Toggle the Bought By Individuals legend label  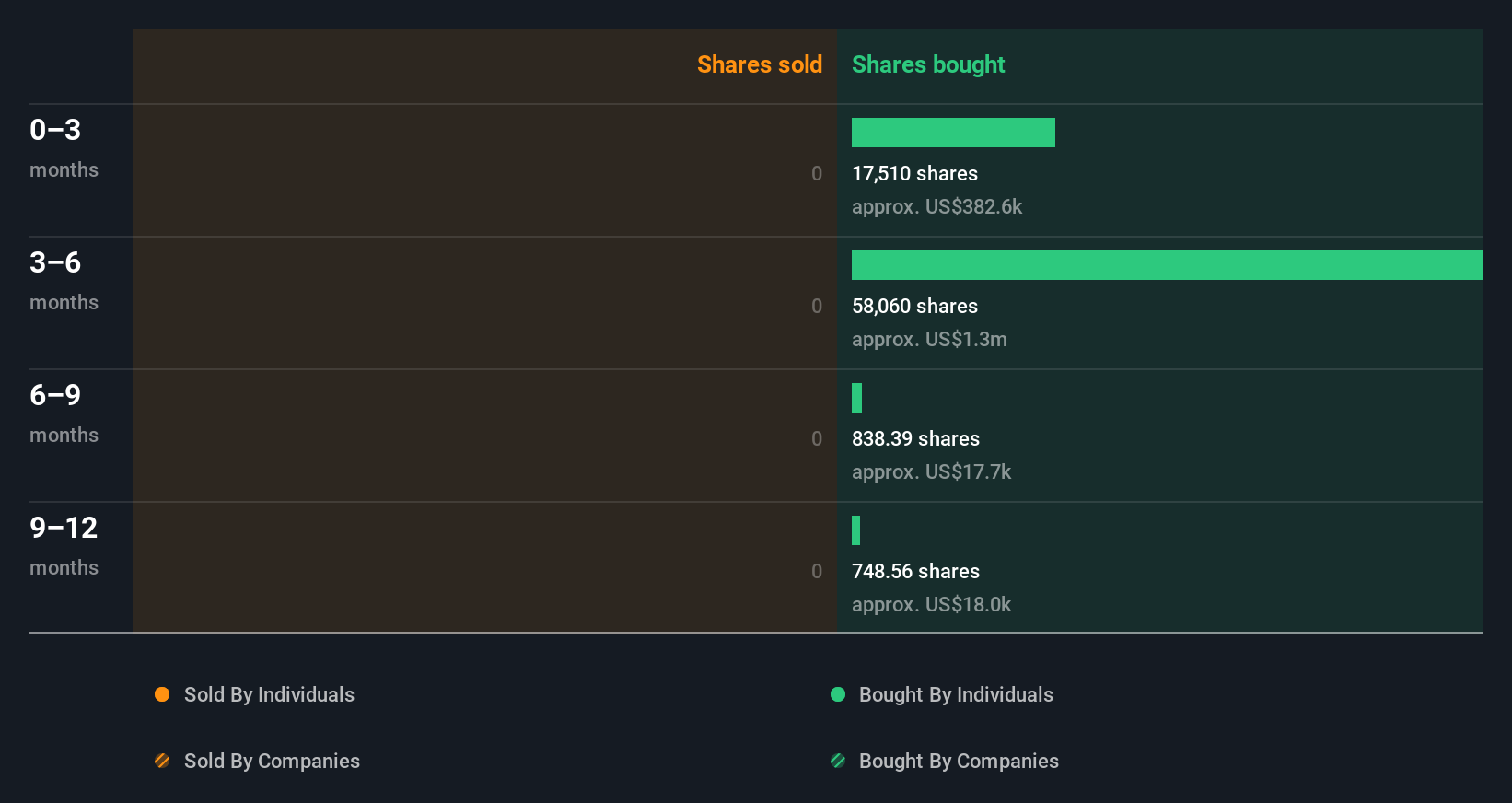click(x=956, y=694)
